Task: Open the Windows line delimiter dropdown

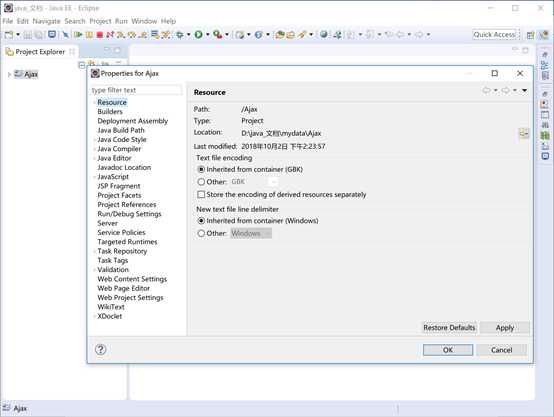Action: 251,233
